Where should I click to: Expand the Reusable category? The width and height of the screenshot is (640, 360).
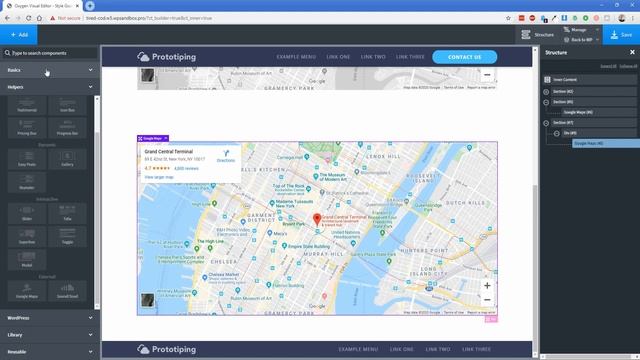(x=49, y=351)
